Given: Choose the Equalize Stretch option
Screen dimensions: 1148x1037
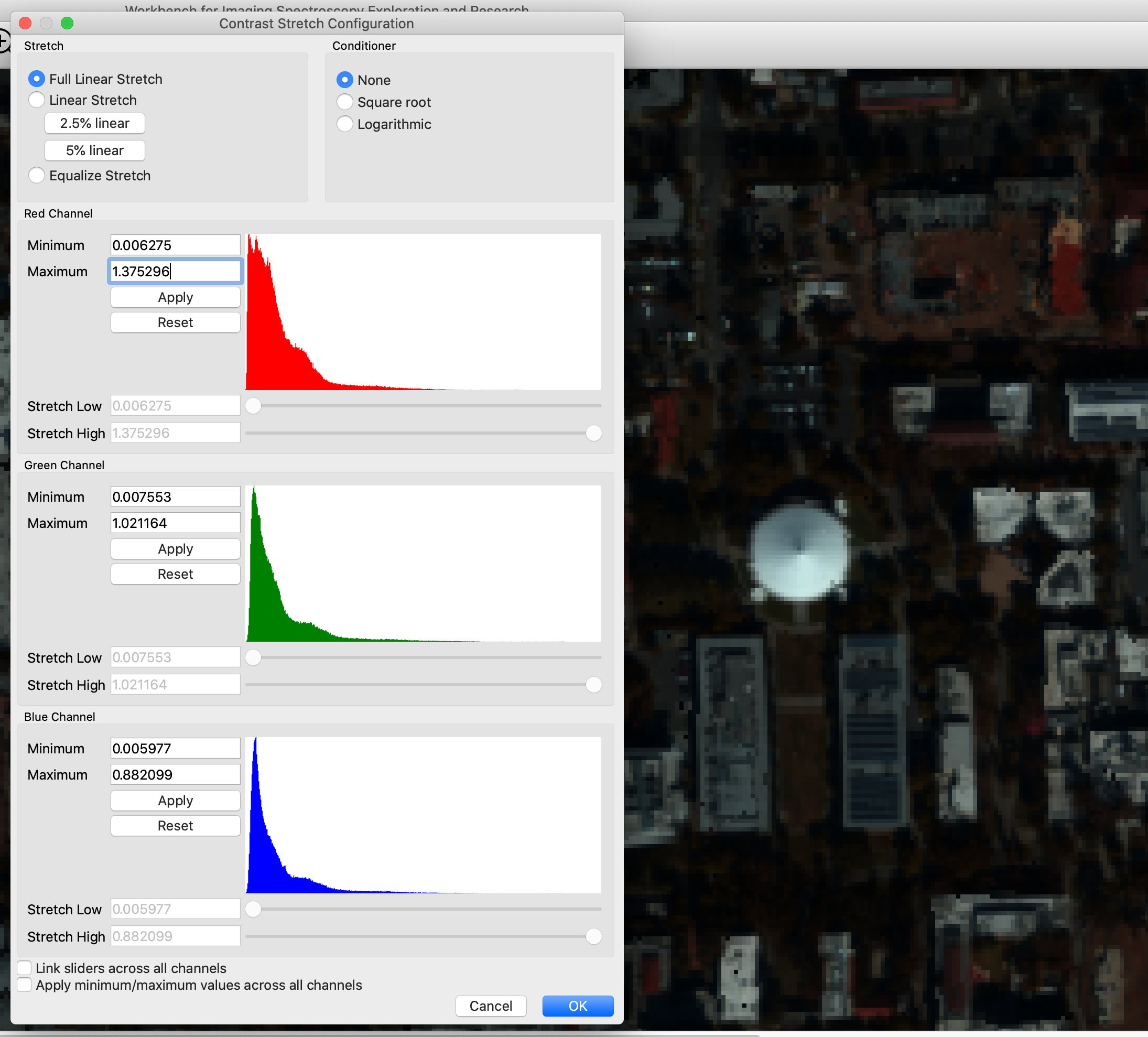Looking at the screenshot, I should (37, 176).
